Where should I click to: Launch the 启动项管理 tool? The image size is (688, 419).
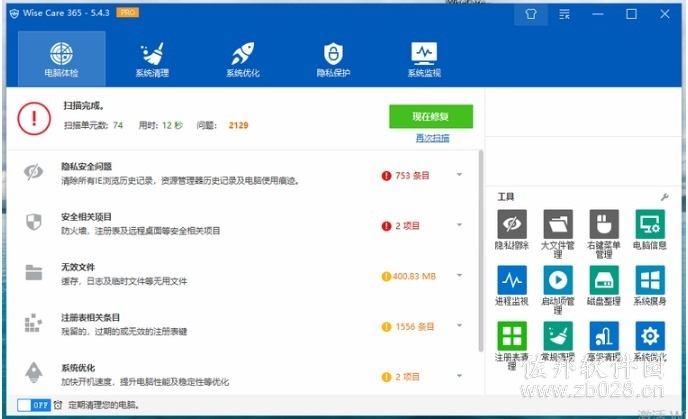pos(558,290)
